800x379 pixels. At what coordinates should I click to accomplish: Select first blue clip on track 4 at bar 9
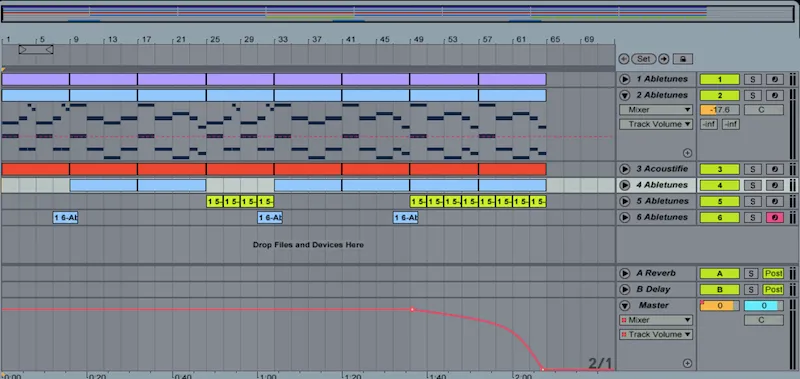[104, 185]
